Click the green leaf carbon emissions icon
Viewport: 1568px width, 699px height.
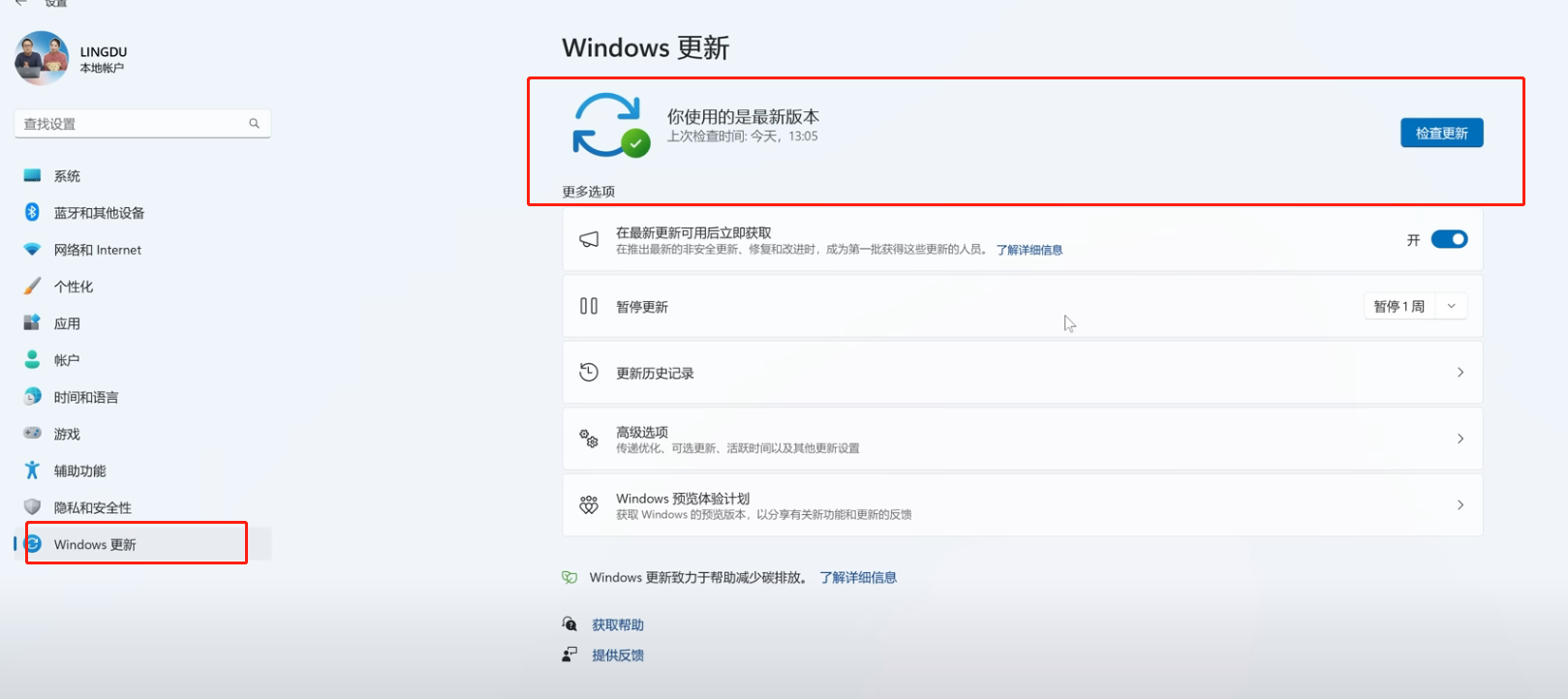[x=569, y=577]
